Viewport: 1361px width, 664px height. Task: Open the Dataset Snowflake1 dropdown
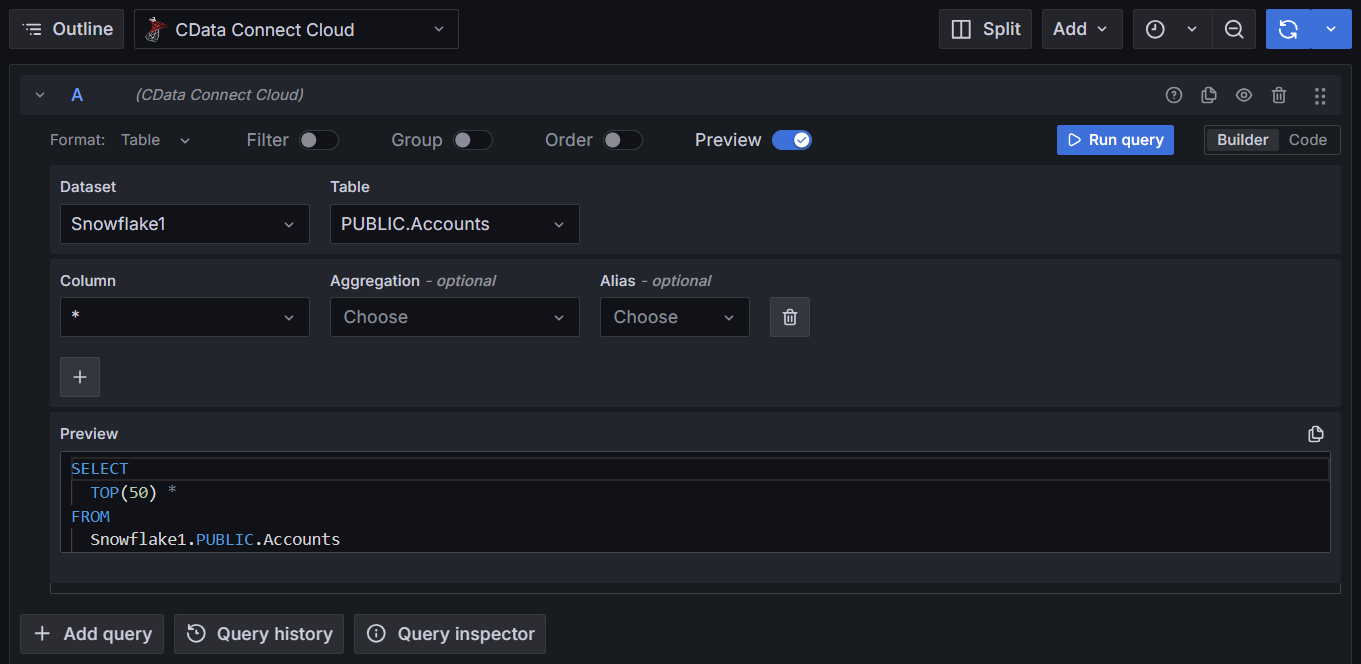coord(185,224)
